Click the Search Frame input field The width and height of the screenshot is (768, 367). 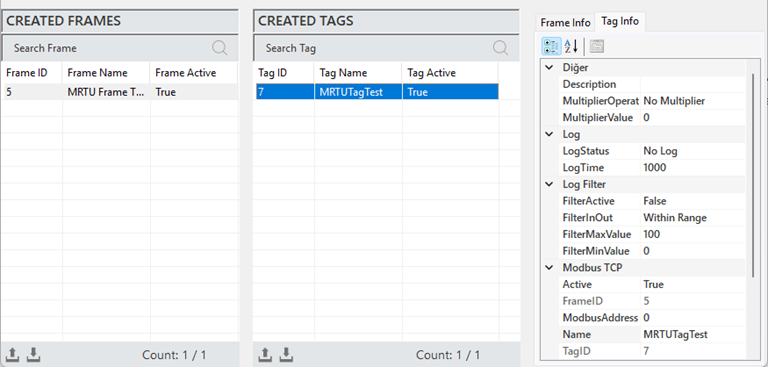click(x=107, y=48)
